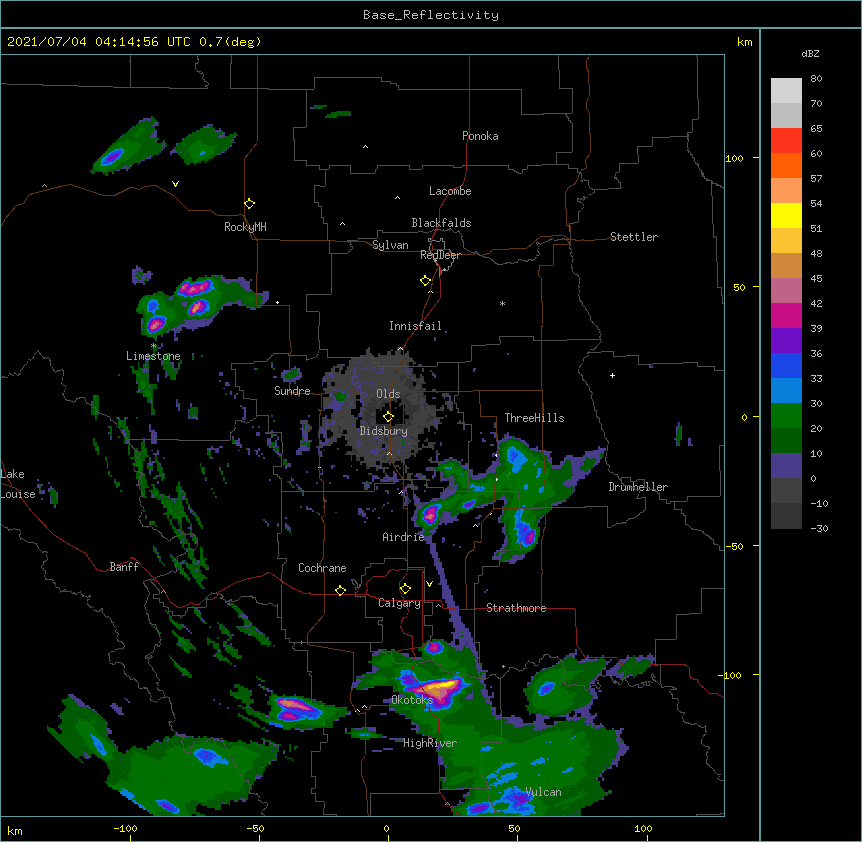Viewport: 862px width, 842px height.
Task: Choose the purple 36-39 dBZ legend swatch
Action: tap(786, 340)
